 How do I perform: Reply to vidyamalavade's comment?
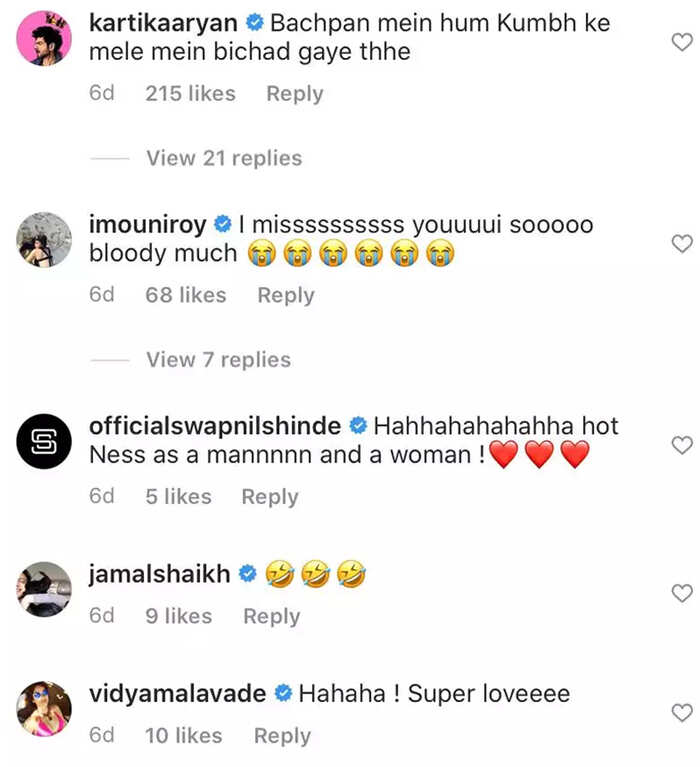click(x=282, y=736)
